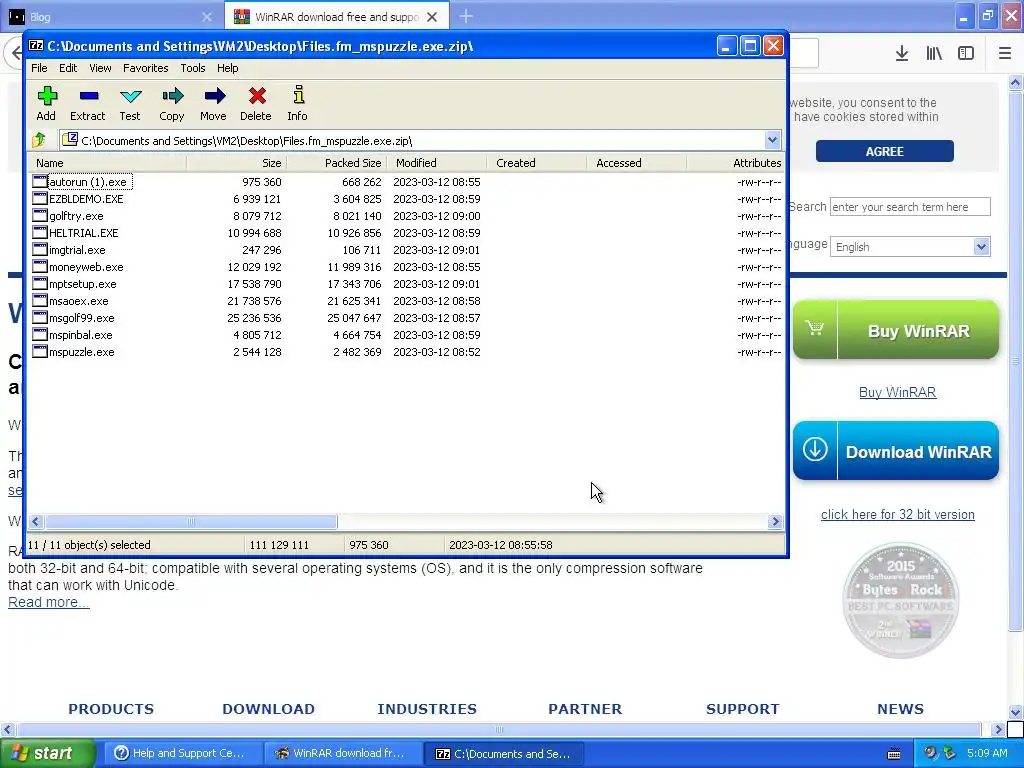Open the File menu
The width and height of the screenshot is (1024, 768).
tap(39, 68)
